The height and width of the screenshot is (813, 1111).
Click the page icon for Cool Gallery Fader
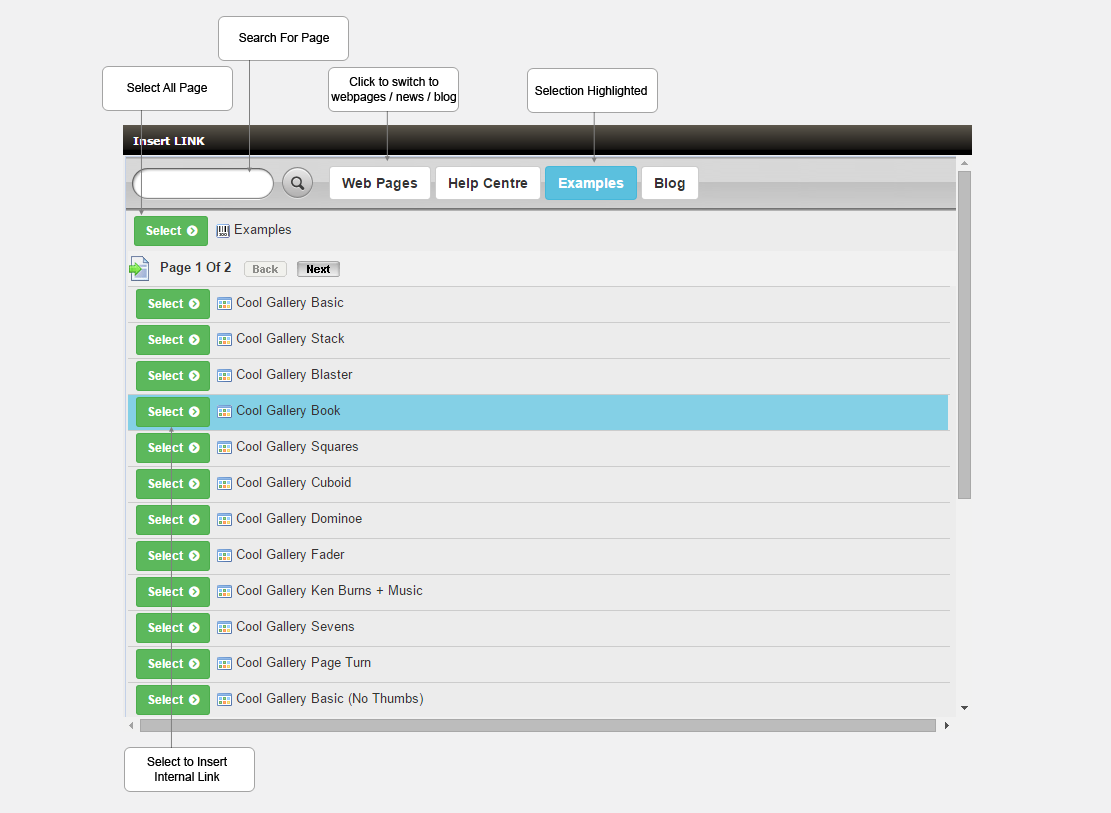pos(225,556)
